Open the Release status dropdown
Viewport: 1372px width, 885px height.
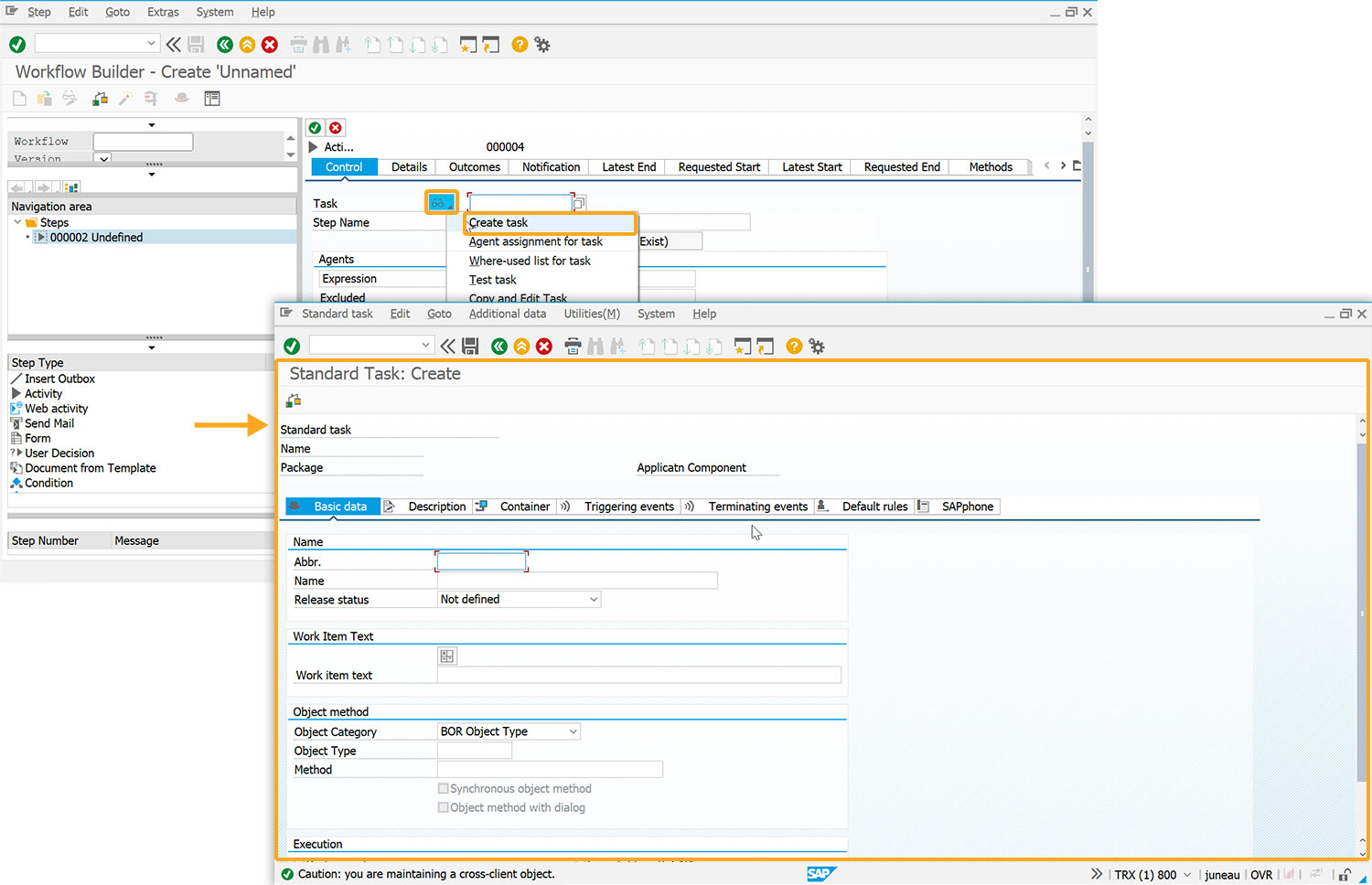tap(594, 600)
